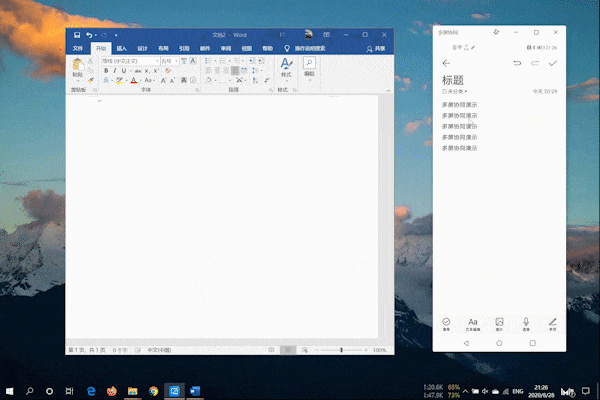Tap the microphone icon in the note toolbar
This screenshot has height=400, width=600.
coord(526,322)
